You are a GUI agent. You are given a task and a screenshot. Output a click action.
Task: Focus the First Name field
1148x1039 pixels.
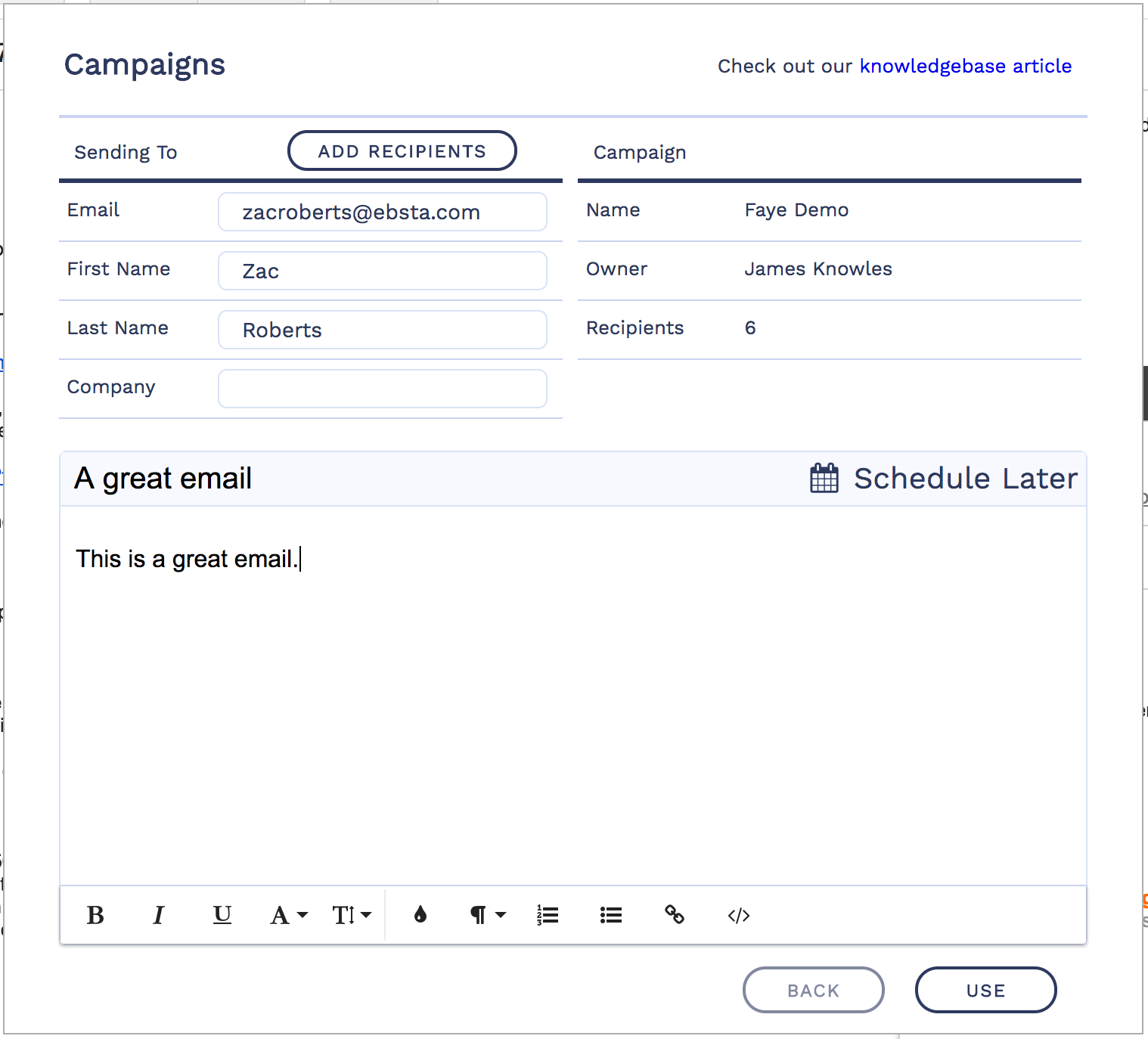click(382, 271)
